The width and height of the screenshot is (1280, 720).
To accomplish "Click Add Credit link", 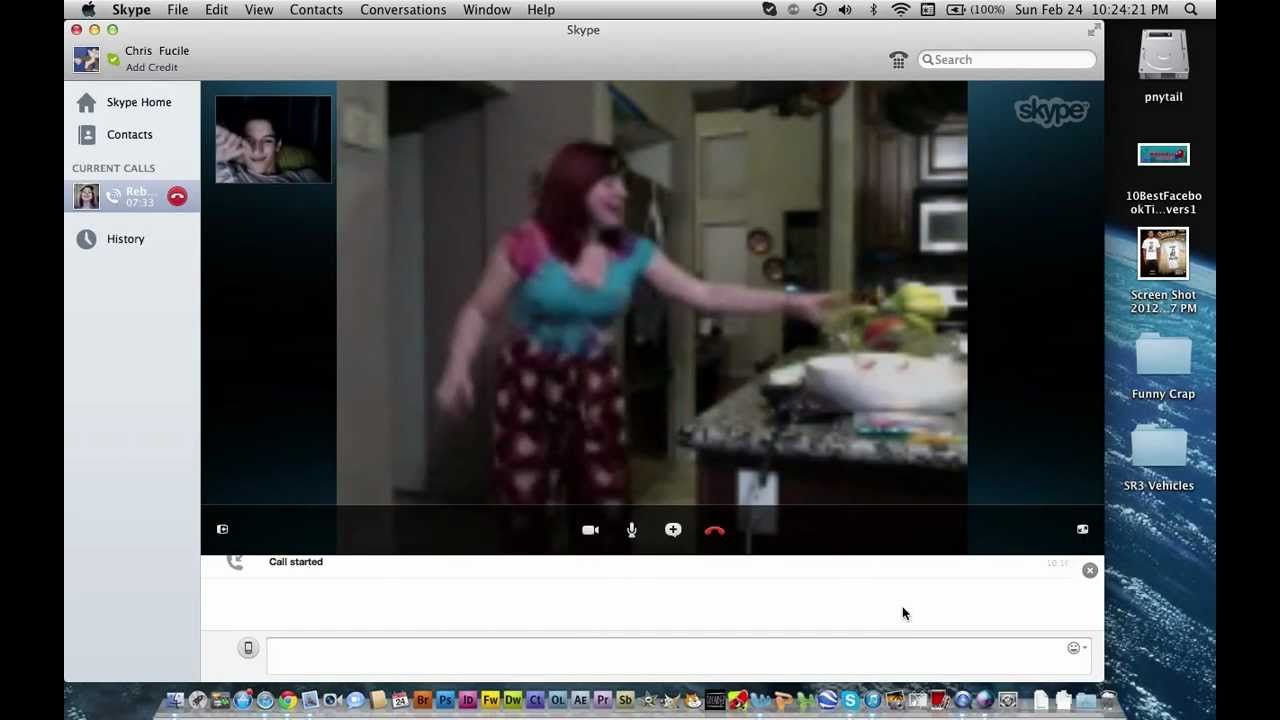I will 151,67.
